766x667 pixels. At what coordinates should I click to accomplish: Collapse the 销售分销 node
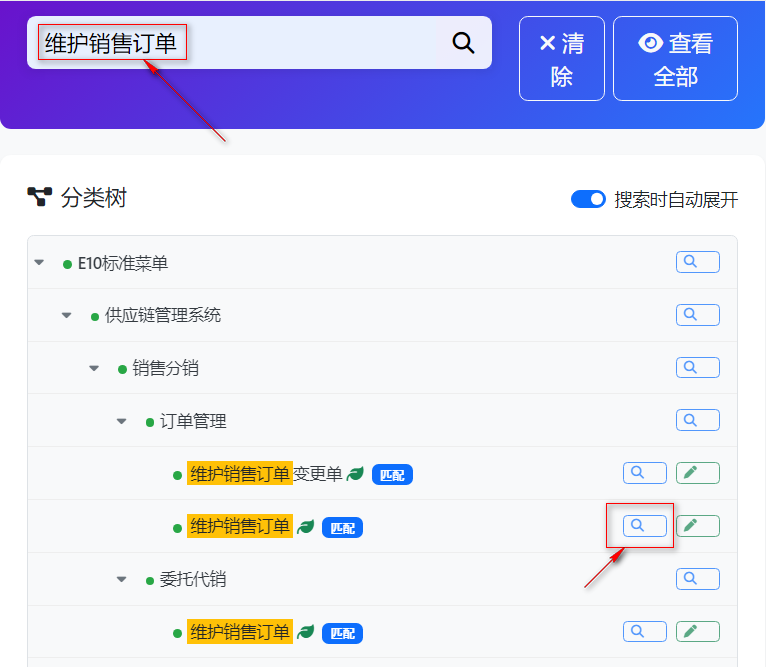tap(94, 368)
